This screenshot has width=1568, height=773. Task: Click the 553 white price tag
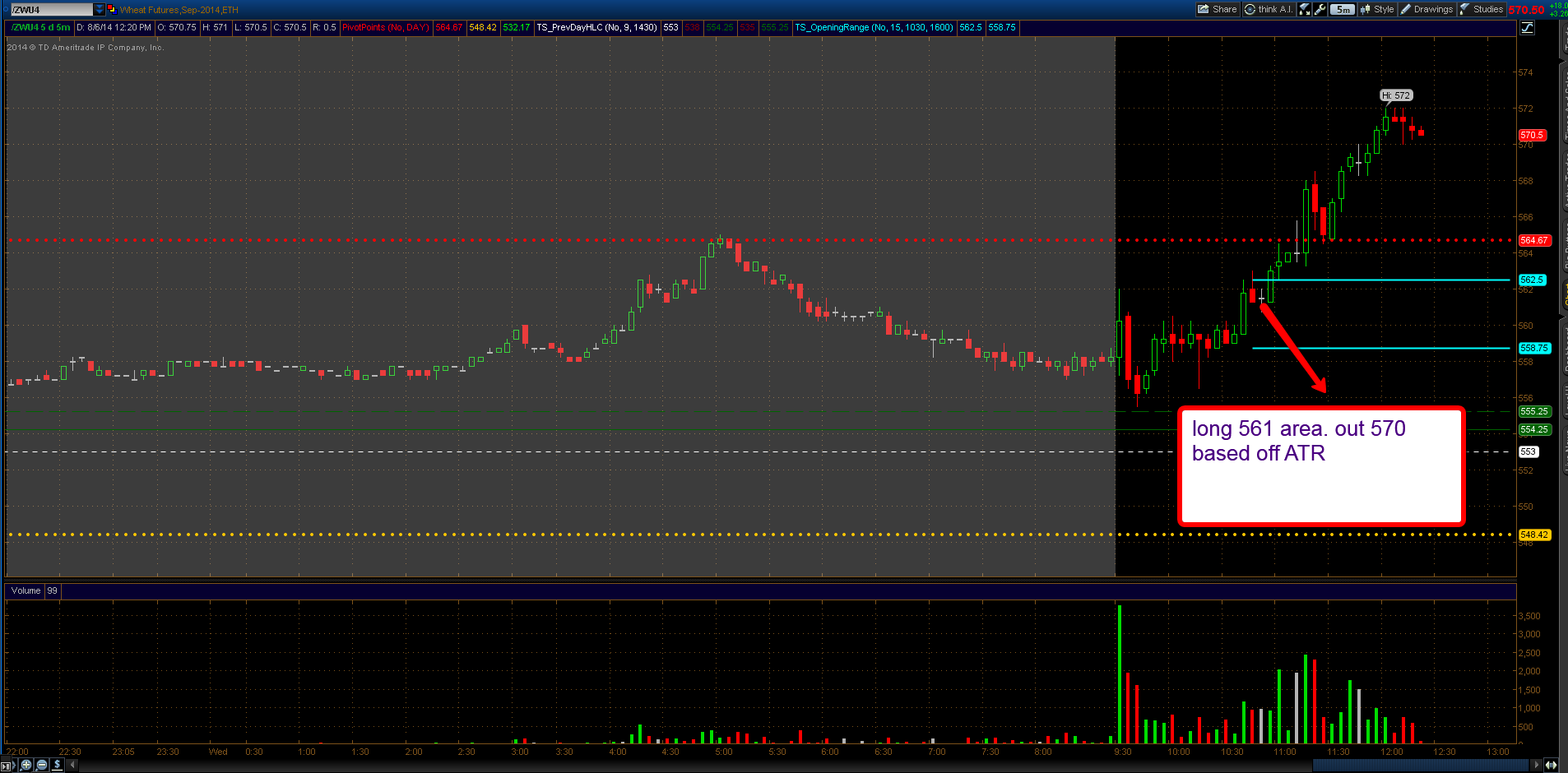pos(1528,451)
